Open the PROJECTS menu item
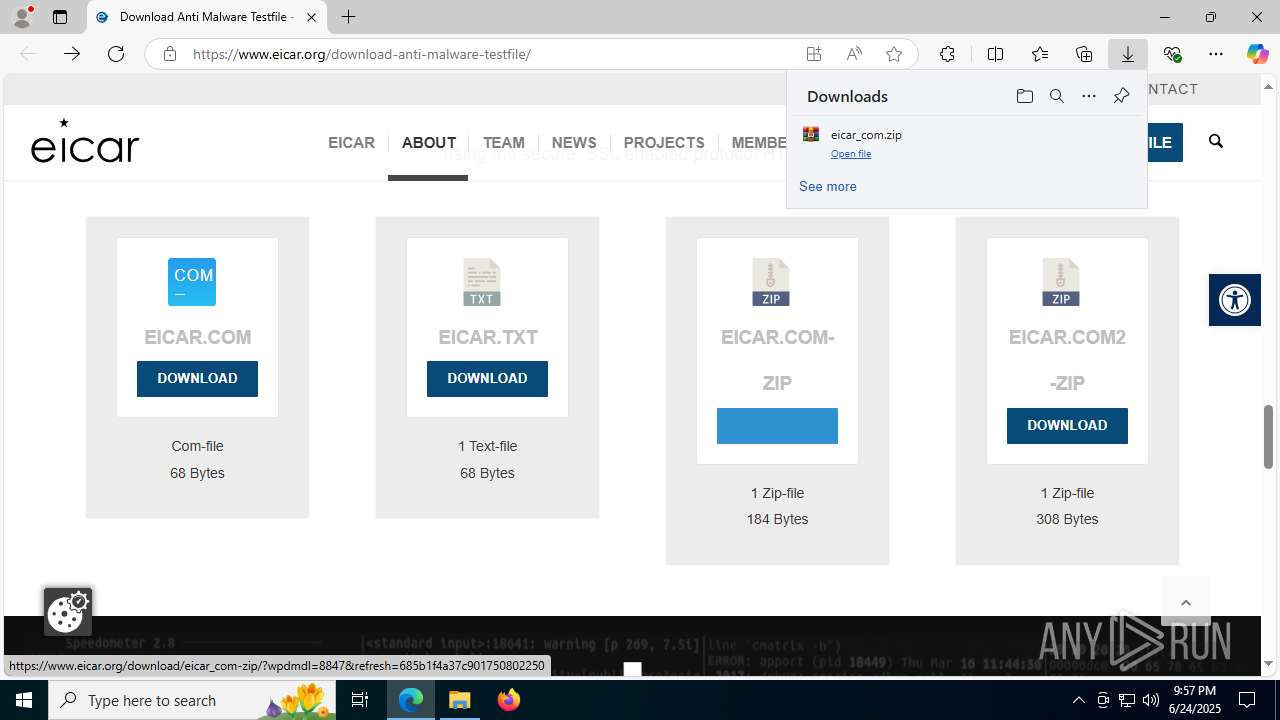This screenshot has height=720, width=1280. tap(664, 142)
